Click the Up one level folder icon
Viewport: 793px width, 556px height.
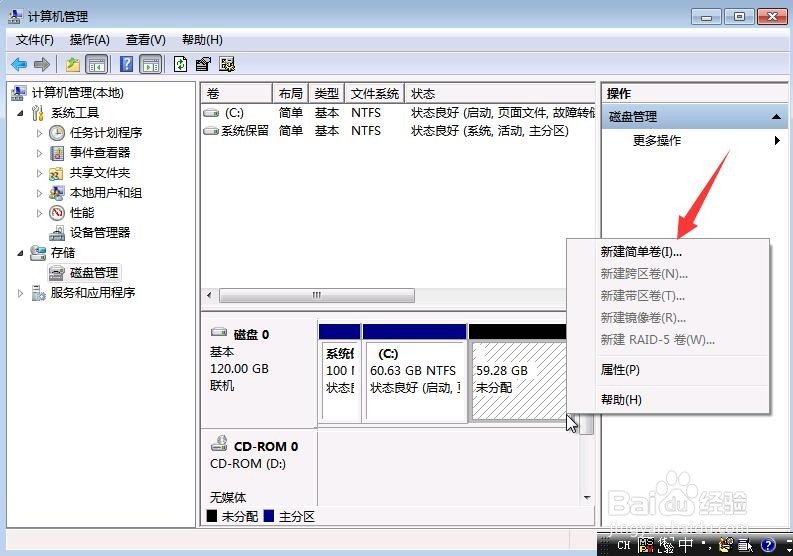(73, 64)
